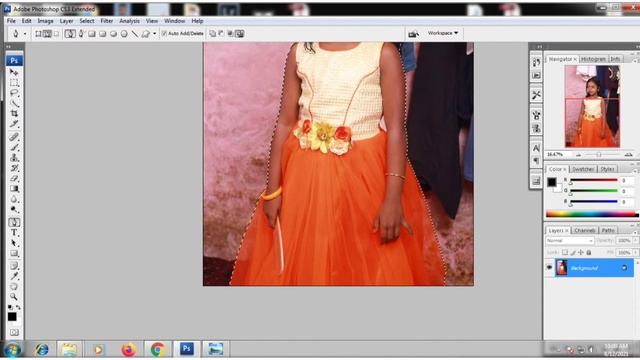Viewport: 640px width, 360px height.
Task: Toggle Lock all padlock icon
Action: coord(589,253)
